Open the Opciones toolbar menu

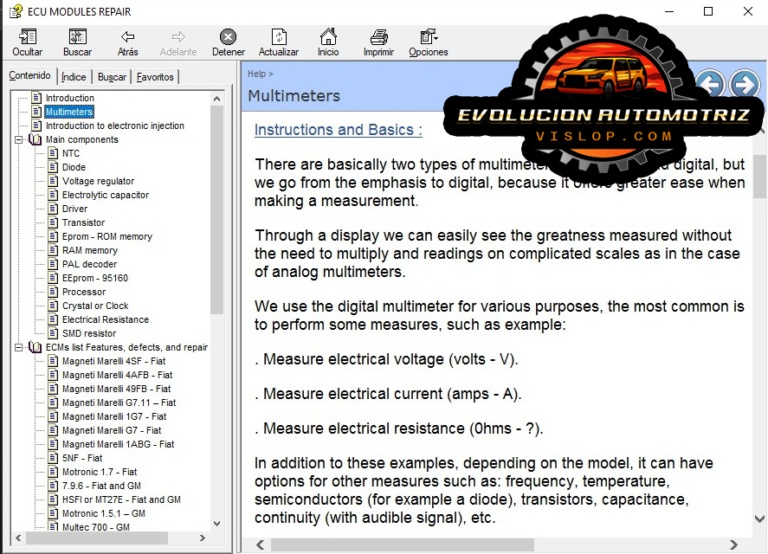[428, 42]
